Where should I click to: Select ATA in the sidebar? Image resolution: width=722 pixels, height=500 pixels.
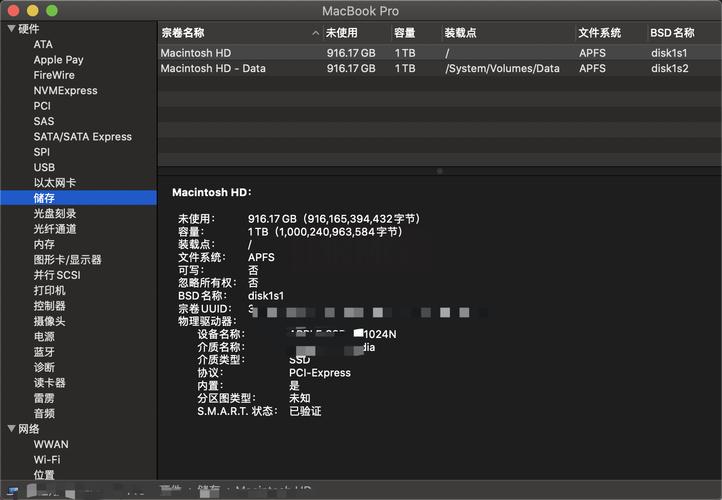pyautogui.click(x=43, y=44)
